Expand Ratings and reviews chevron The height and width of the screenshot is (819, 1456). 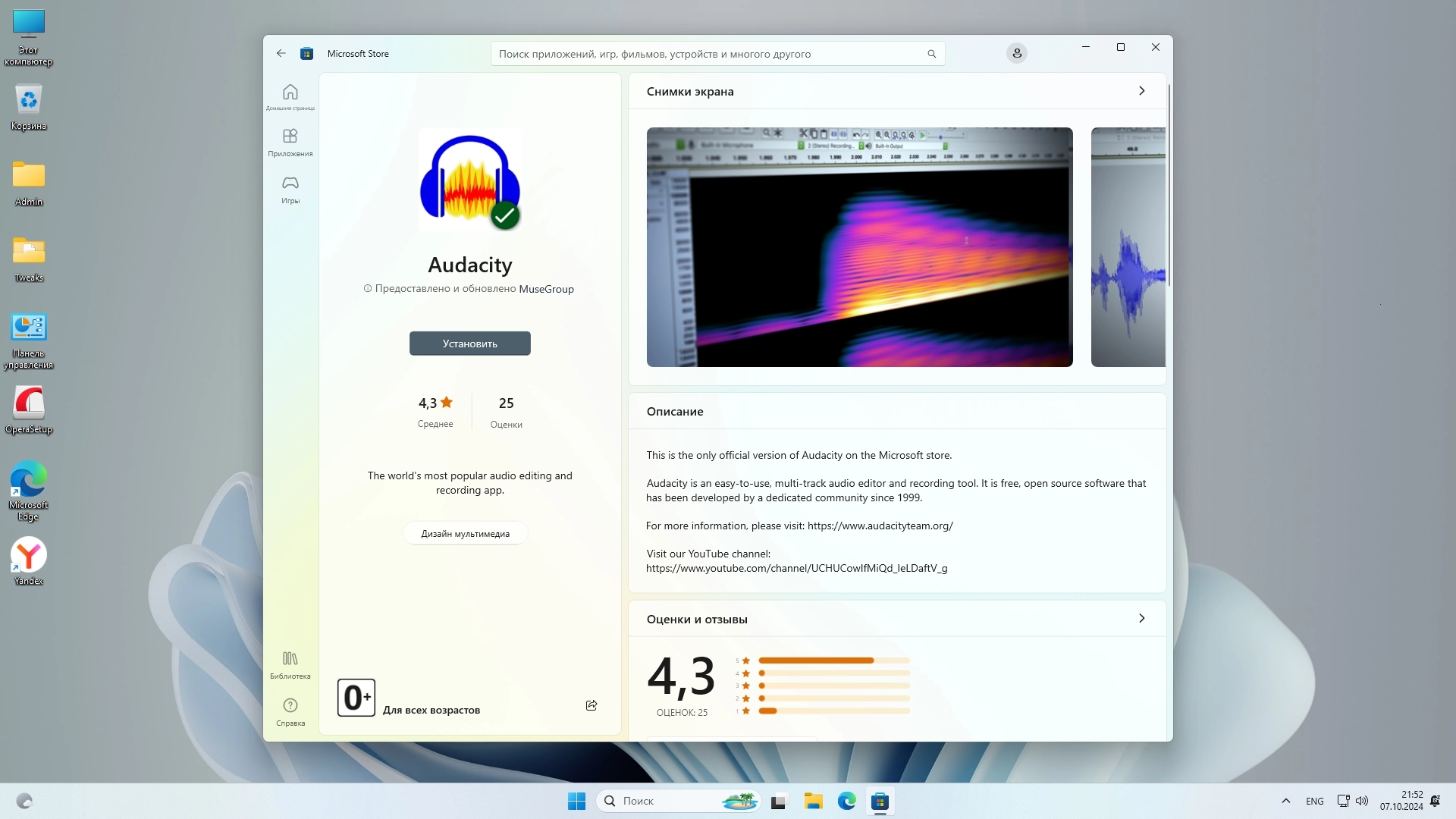click(x=1141, y=619)
